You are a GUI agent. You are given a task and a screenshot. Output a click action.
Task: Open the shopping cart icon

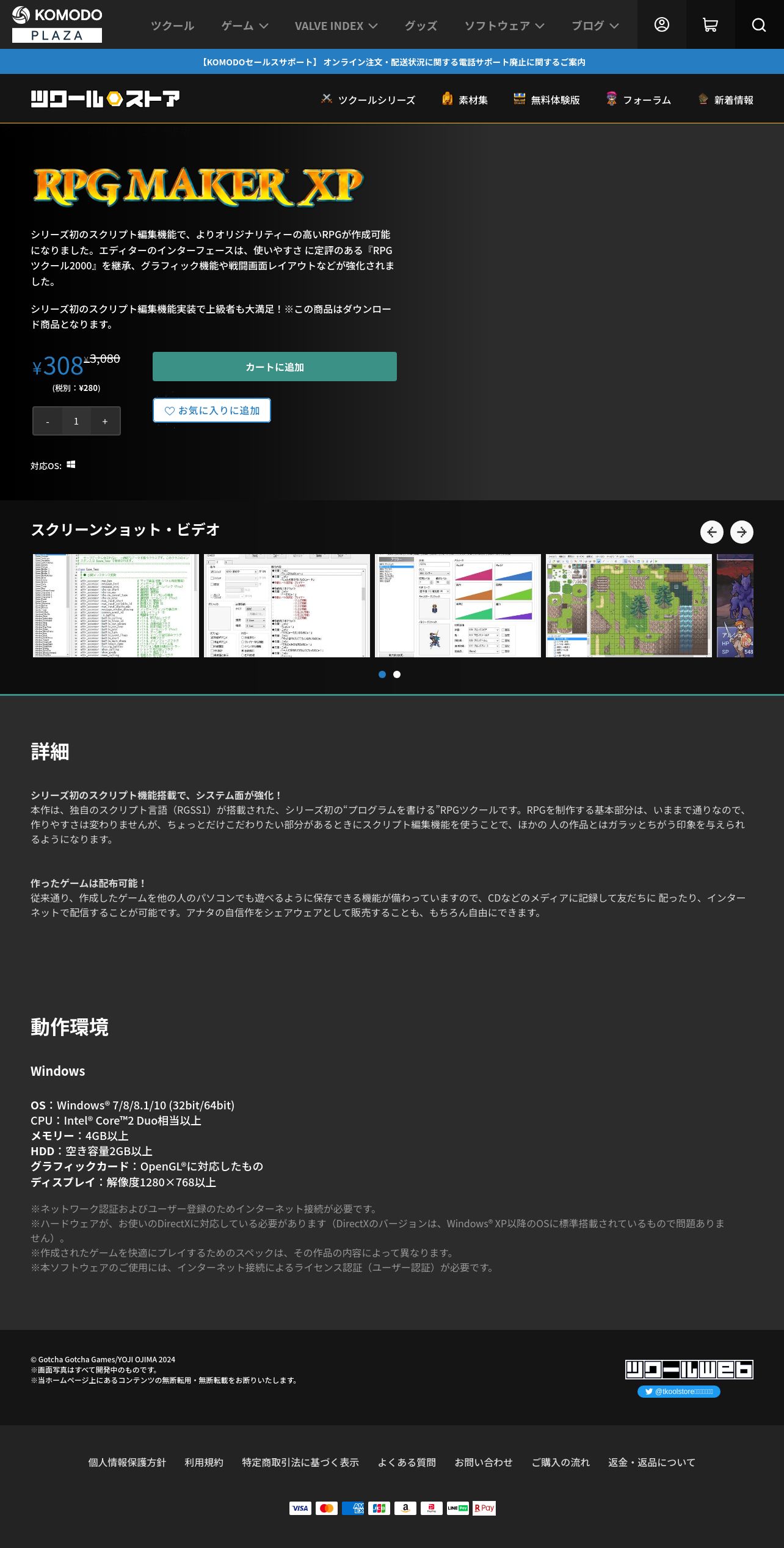pyautogui.click(x=710, y=24)
